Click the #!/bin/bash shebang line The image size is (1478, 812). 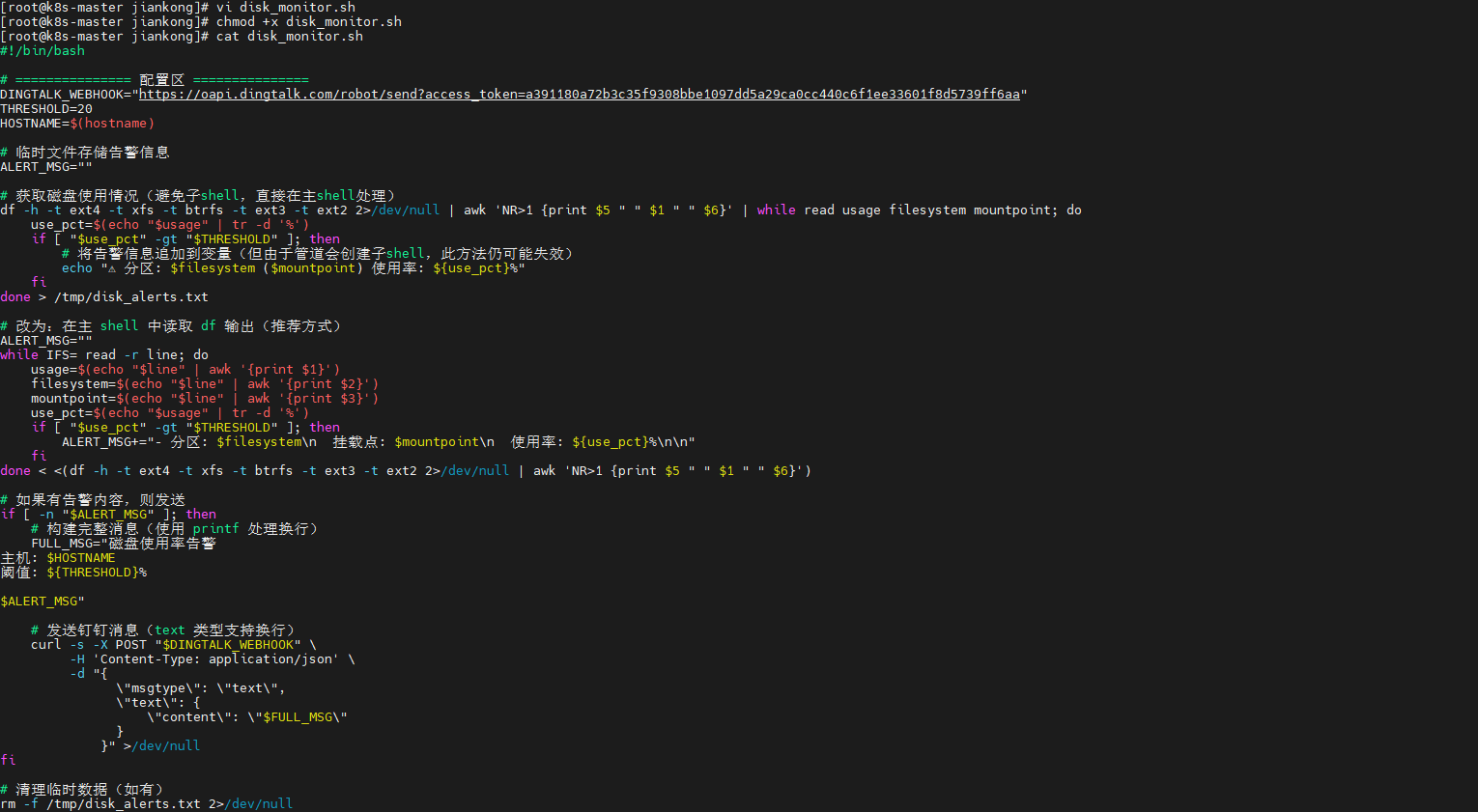coord(43,51)
